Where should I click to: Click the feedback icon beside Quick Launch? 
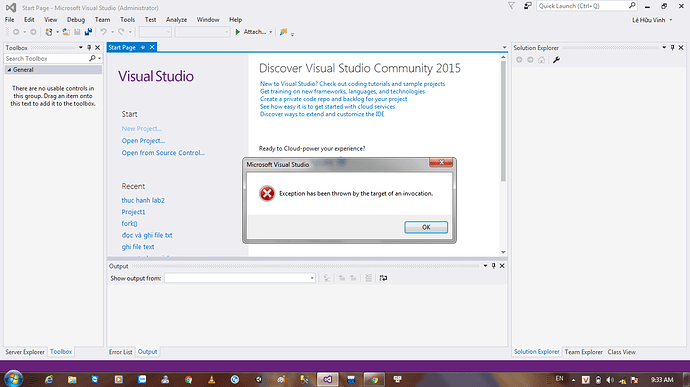coord(528,6)
